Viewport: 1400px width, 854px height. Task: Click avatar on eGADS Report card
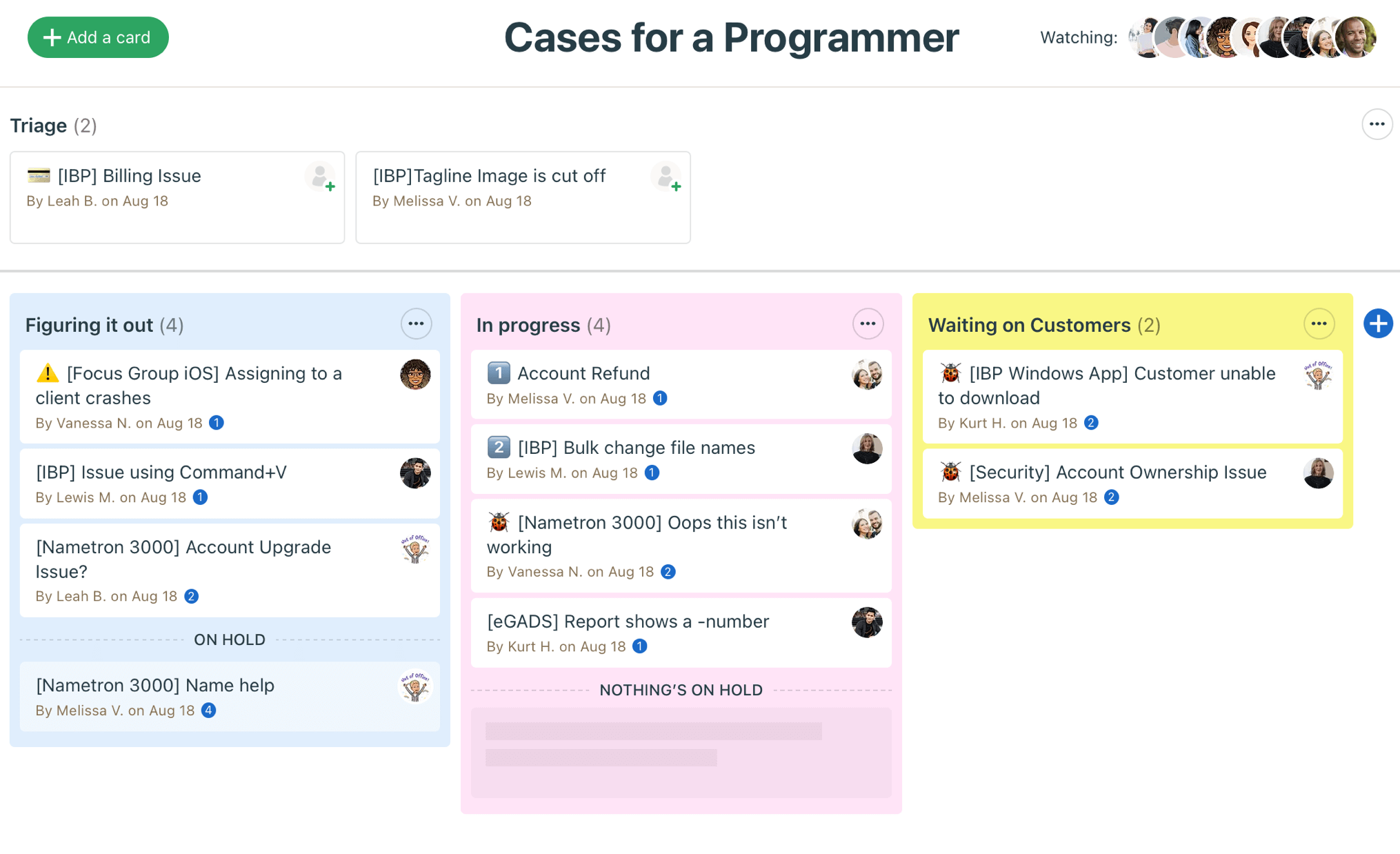(867, 622)
